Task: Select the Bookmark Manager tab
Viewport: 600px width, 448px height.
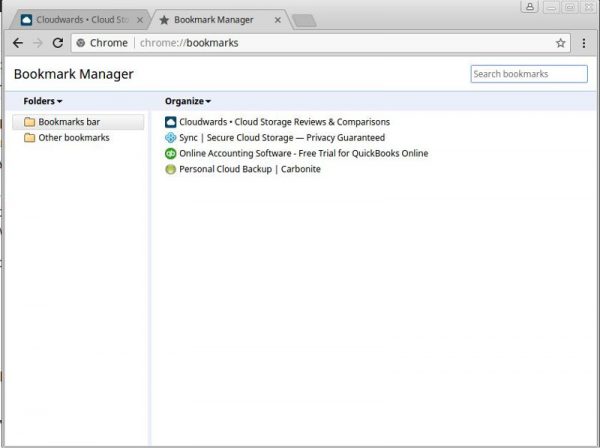Action: click(x=220, y=20)
